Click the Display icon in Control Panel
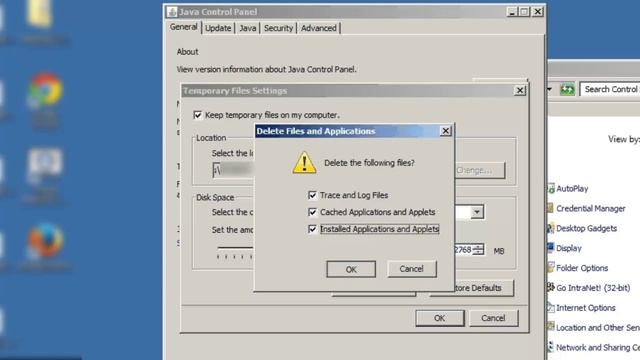This screenshot has height=360, width=640. 551,248
